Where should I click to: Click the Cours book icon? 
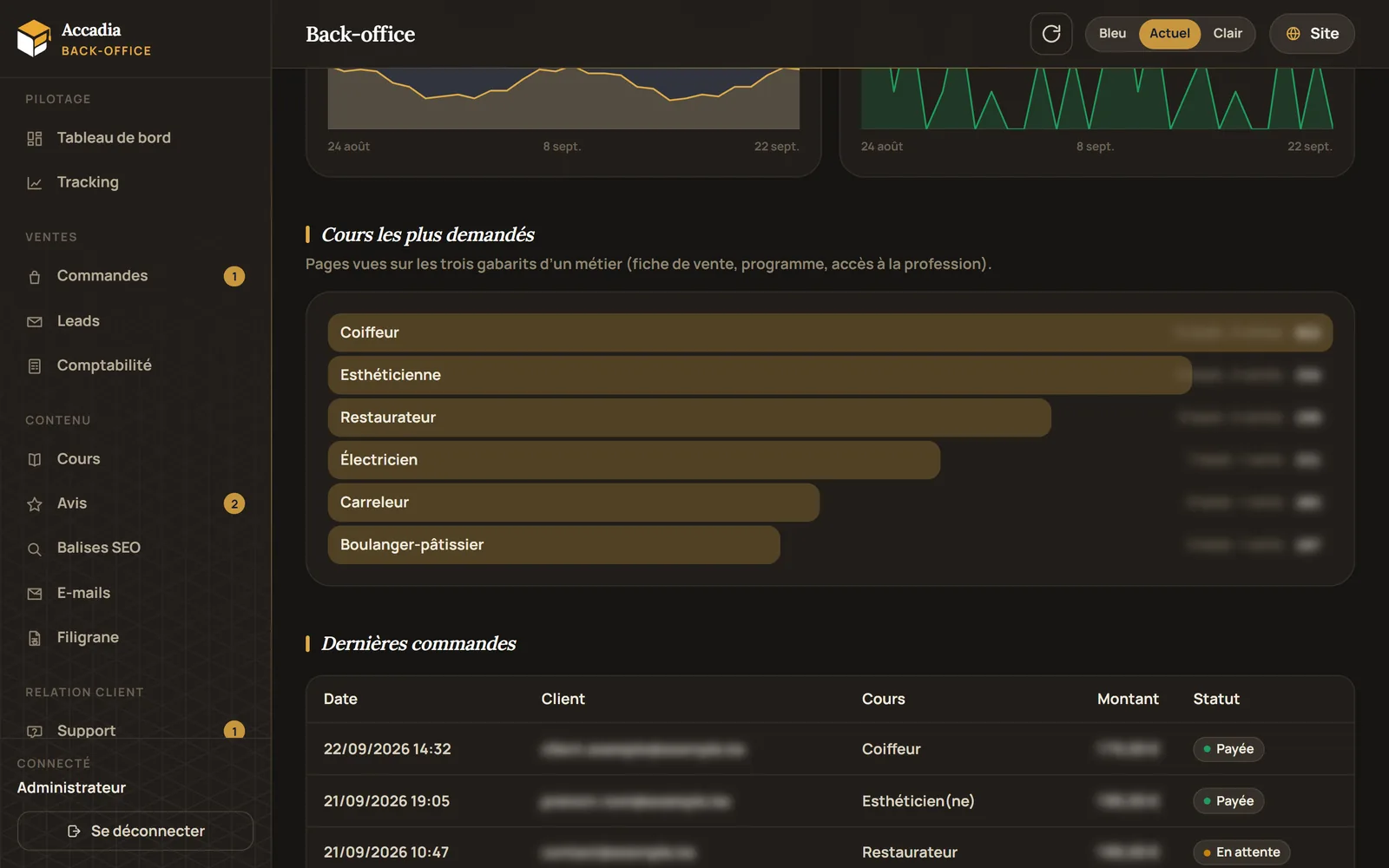(35, 459)
